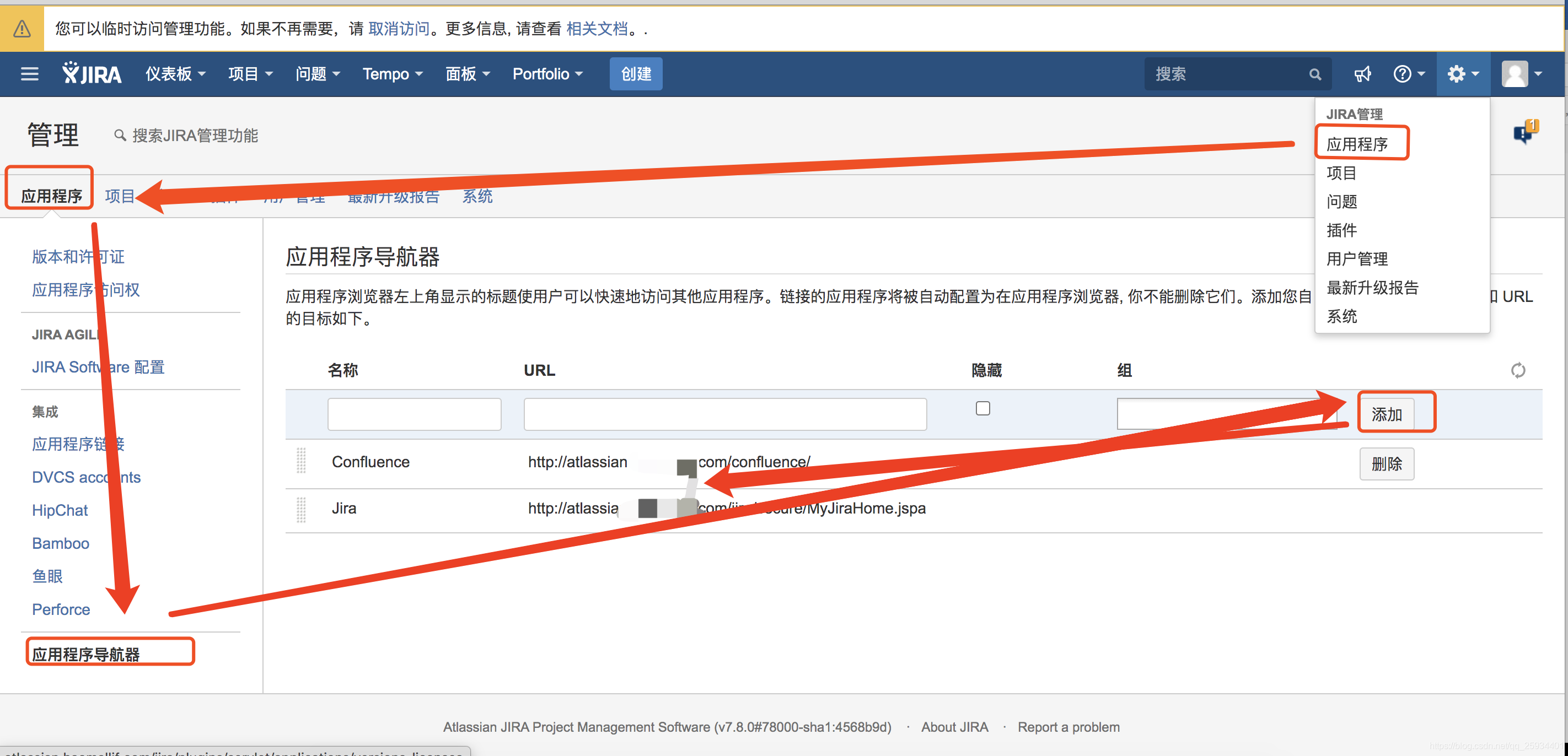
Task: Open 应用程序链接 in sidebar
Action: click(x=78, y=444)
